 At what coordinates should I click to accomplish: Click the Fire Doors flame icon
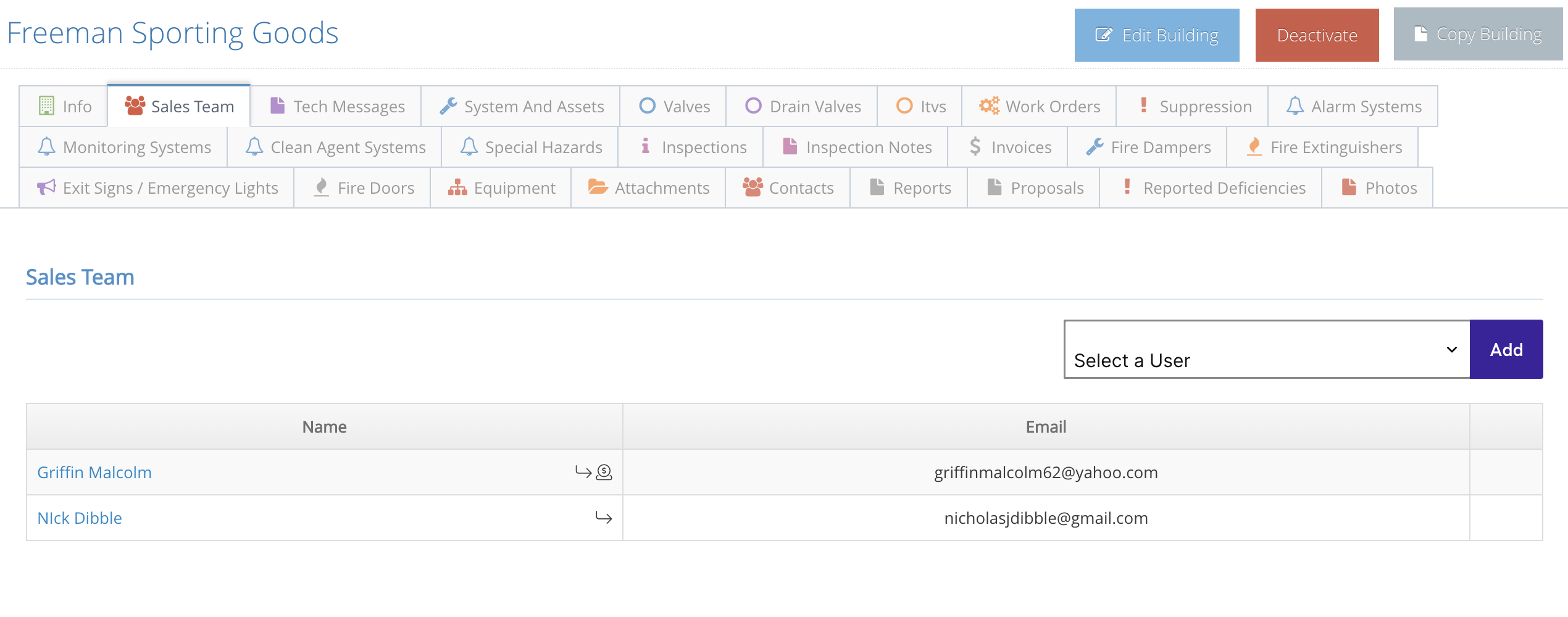[x=321, y=187]
